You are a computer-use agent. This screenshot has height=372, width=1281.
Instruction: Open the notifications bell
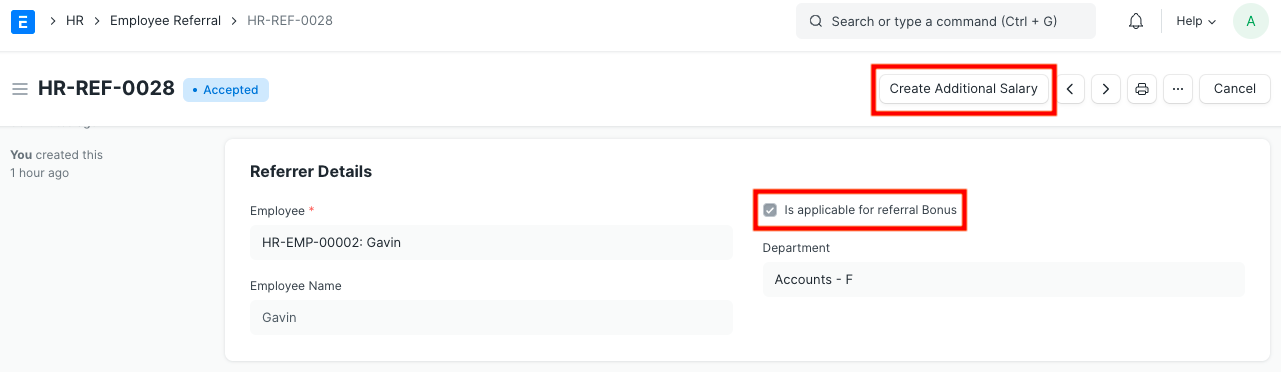[x=1136, y=21]
